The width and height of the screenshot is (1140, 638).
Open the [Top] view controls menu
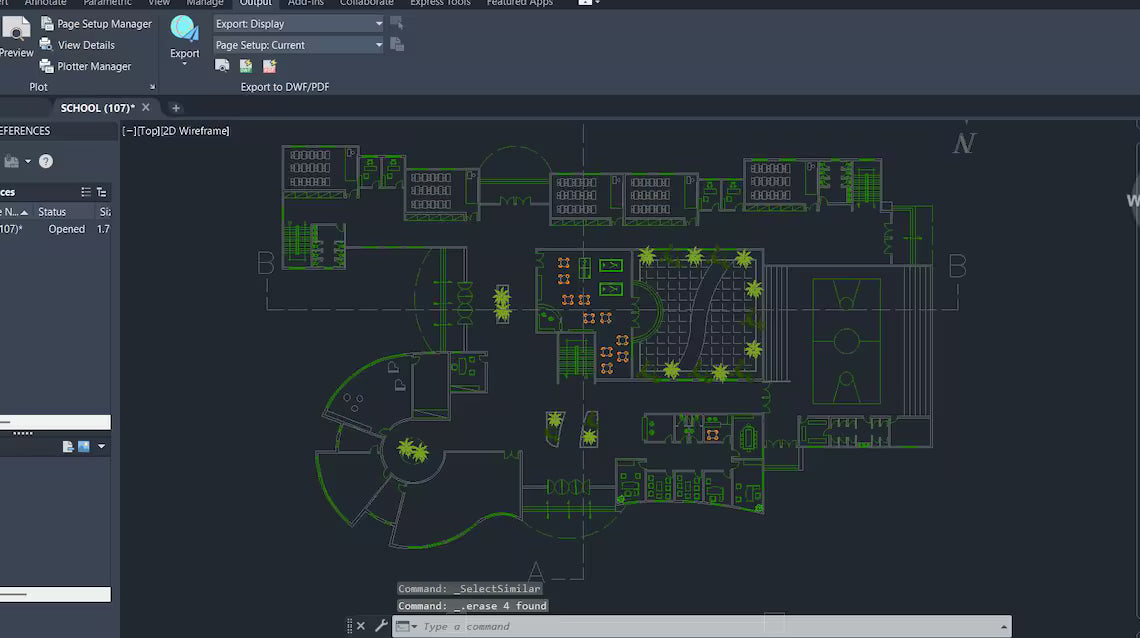coord(148,131)
